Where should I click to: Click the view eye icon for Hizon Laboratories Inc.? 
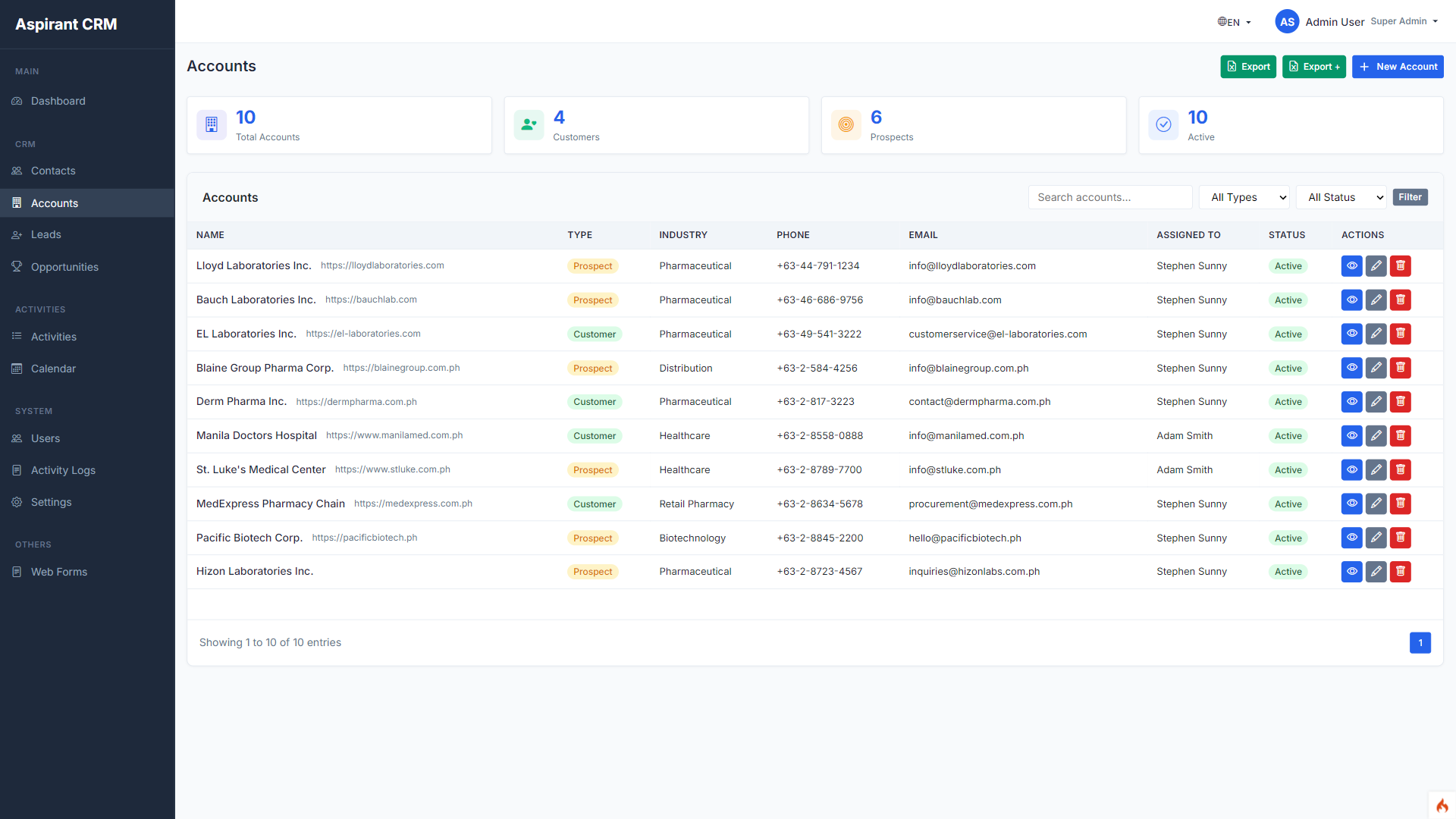tap(1351, 572)
